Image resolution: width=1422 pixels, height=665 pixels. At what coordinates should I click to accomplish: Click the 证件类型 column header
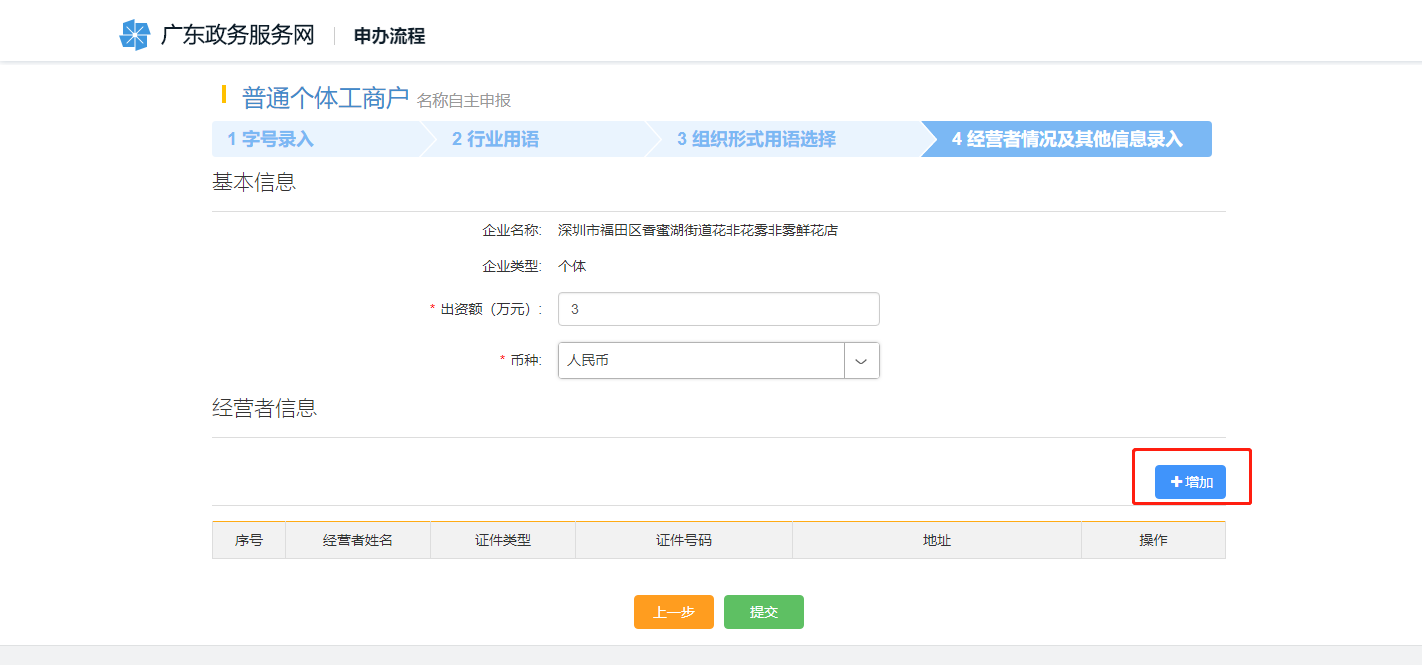click(503, 540)
